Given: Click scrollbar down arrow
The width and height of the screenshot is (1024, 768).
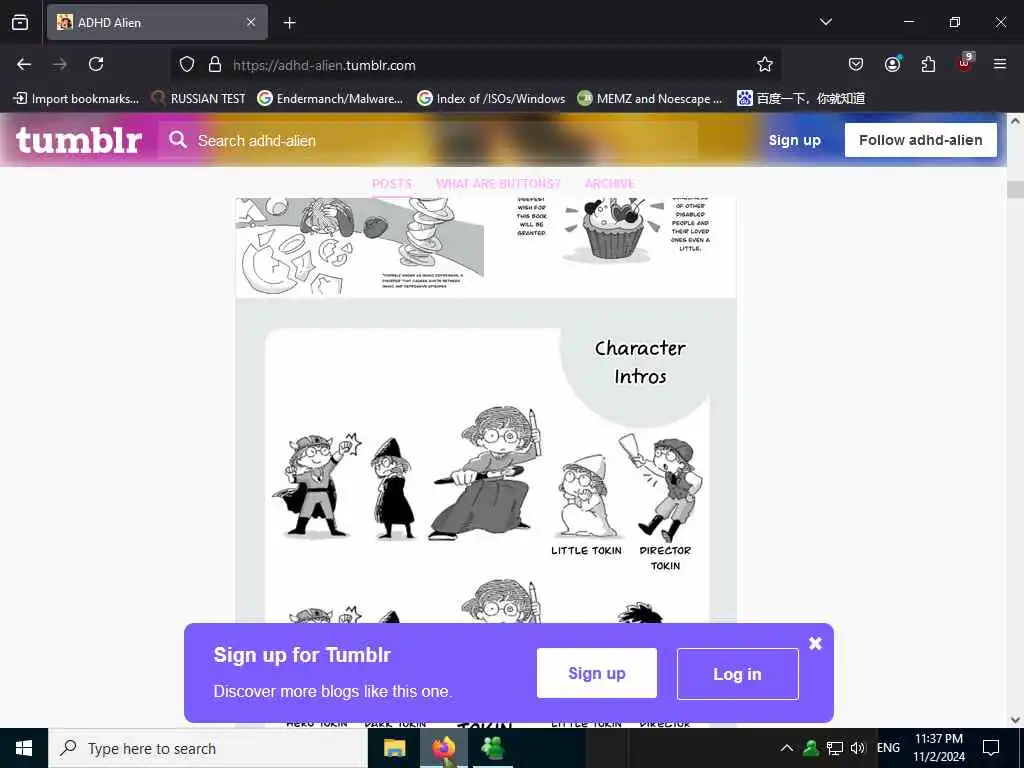Looking at the screenshot, I should 1015,720.
